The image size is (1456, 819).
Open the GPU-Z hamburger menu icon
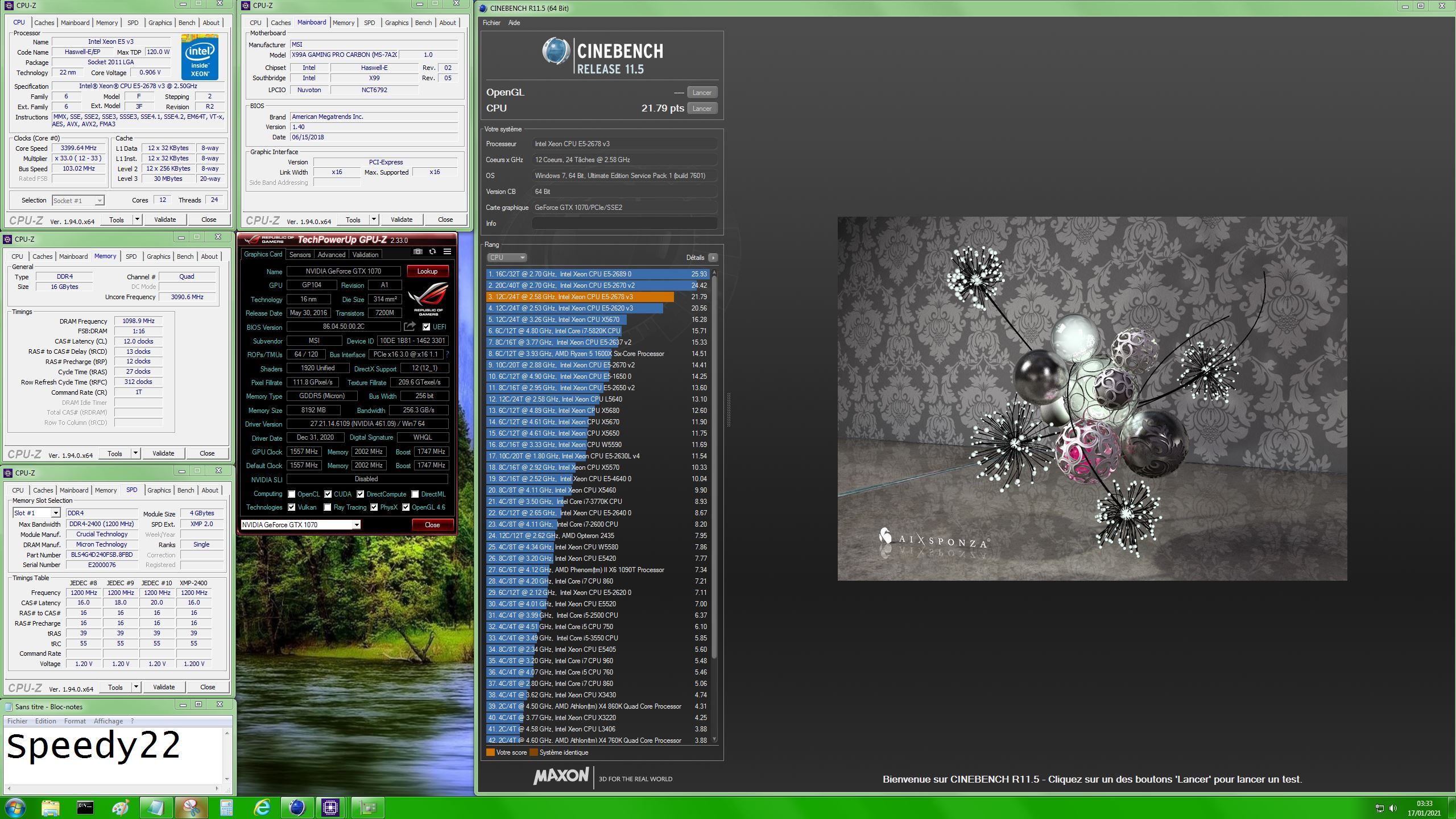(448, 251)
